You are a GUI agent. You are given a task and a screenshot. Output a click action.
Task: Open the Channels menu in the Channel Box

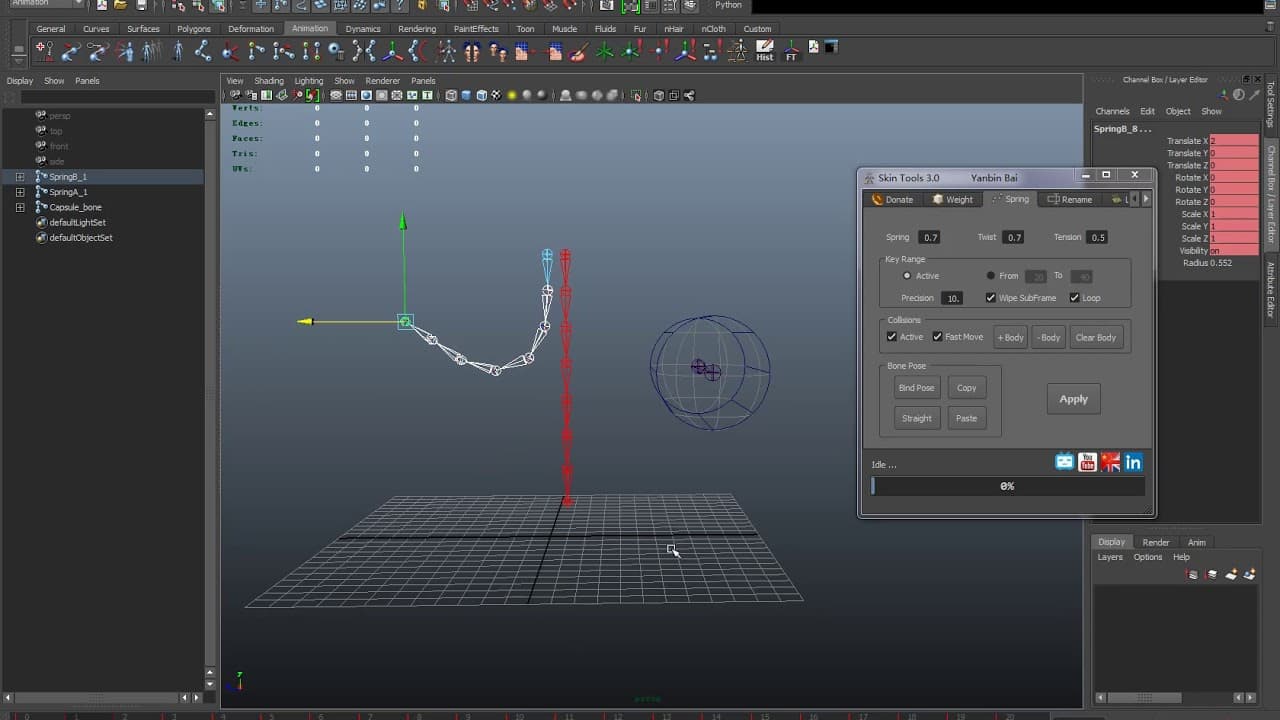[x=1112, y=111]
